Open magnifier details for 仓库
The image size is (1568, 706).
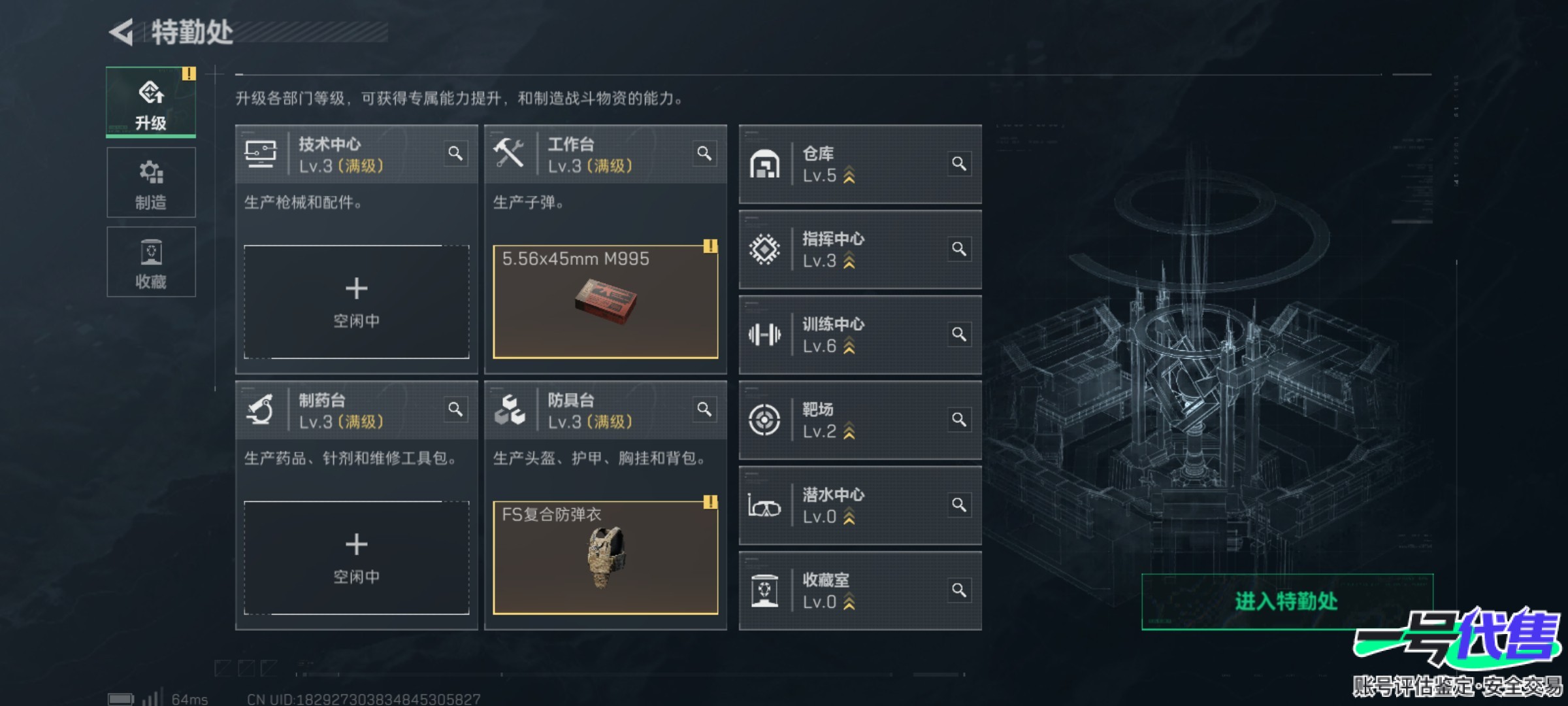[x=959, y=163]
